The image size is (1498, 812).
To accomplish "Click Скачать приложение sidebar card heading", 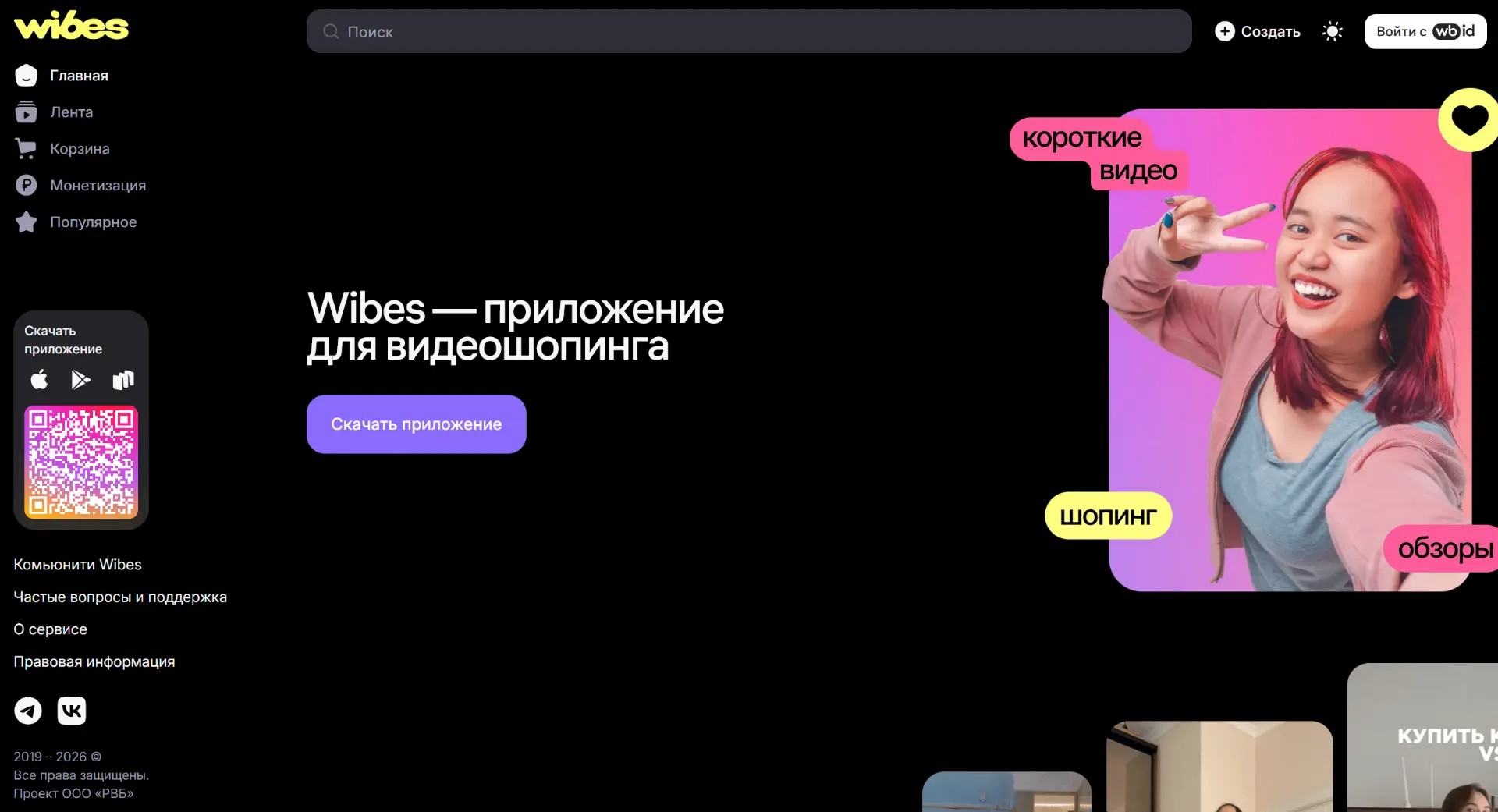I will pos(62,340).
